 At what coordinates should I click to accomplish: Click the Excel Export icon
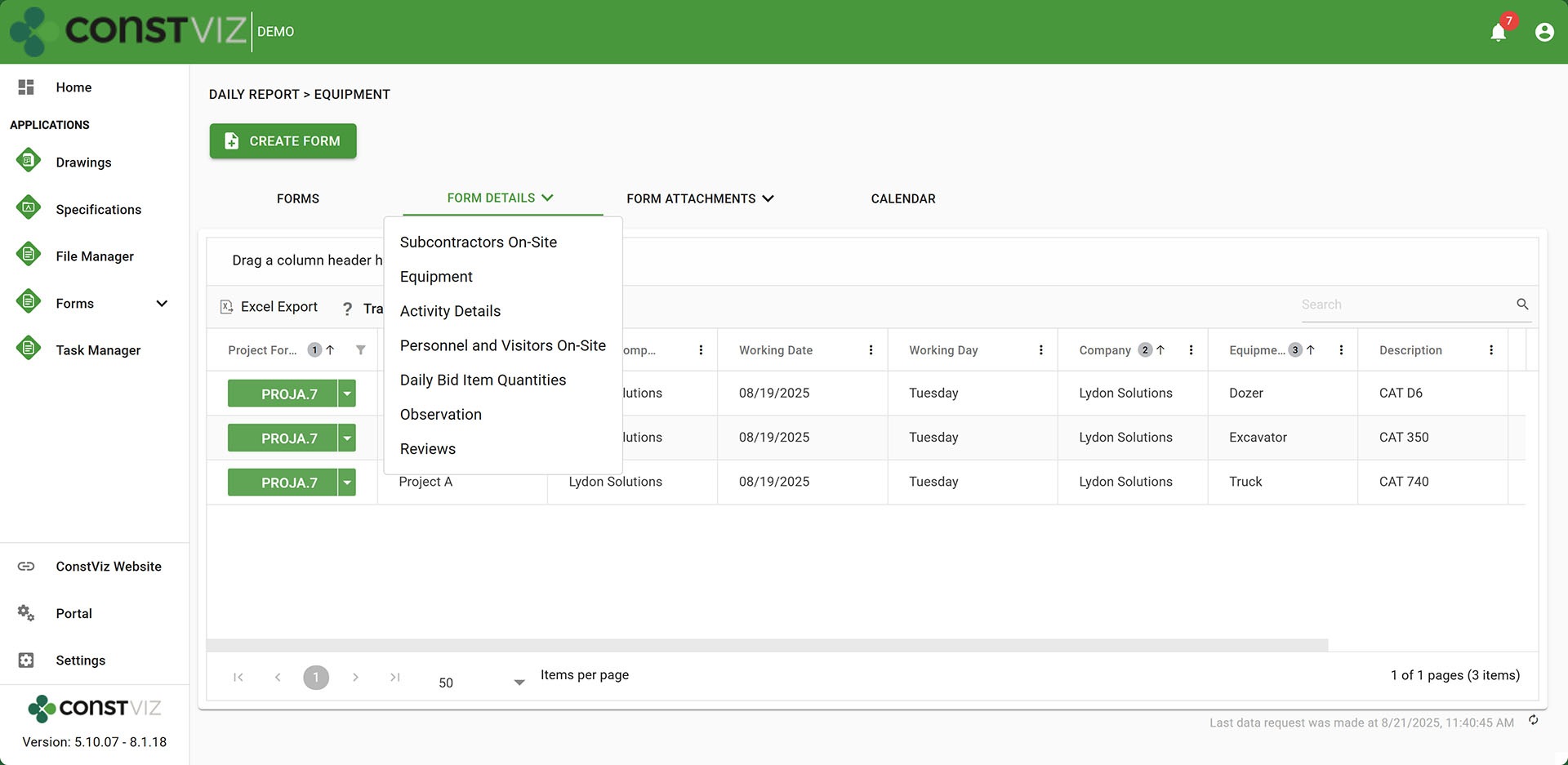pyautogui.click(x=227, y=307)
